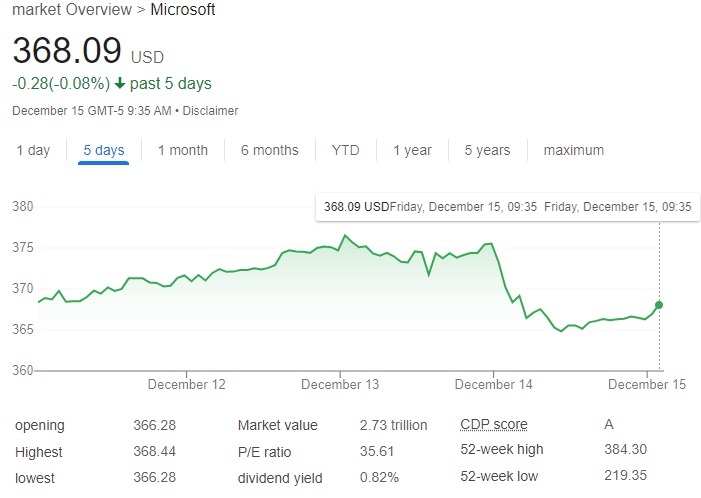The image size is (701, 498).
Task: Click the Market value 2.73 trillion
Action: (393, 425)
